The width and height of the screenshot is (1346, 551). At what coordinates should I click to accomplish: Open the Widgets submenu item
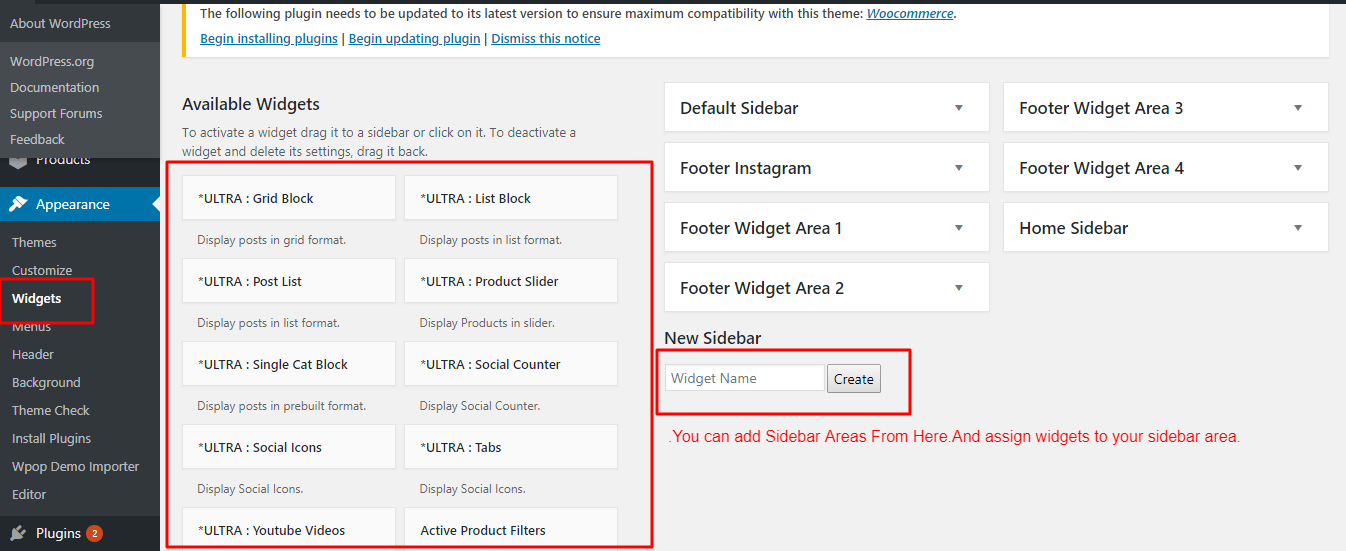tap(37, 298)
